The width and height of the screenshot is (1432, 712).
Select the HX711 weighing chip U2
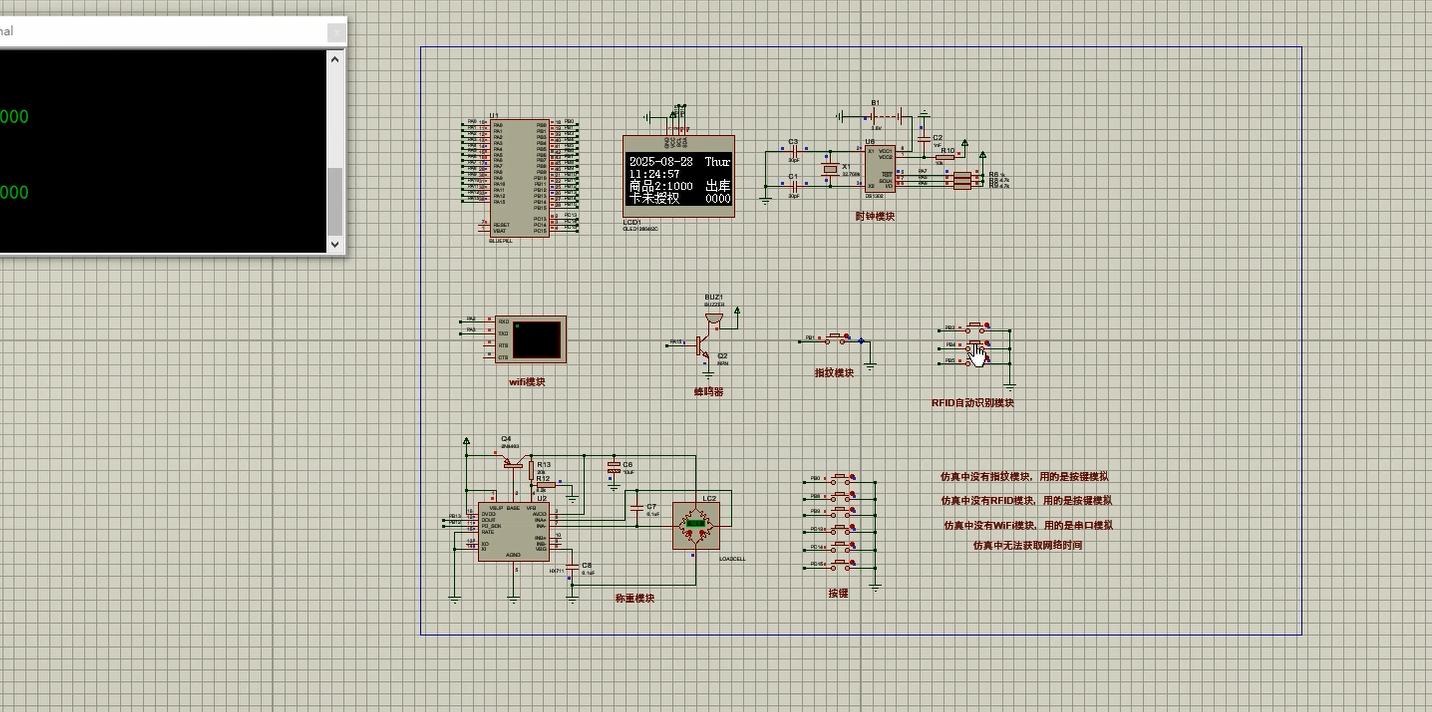click(x=514, y=531)
